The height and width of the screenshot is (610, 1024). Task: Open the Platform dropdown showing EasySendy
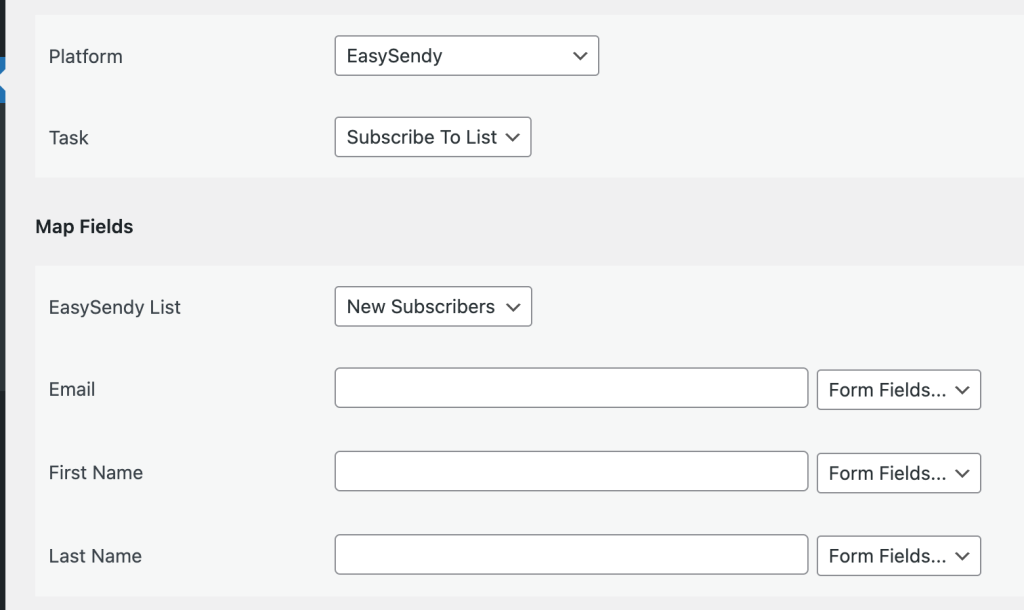click(466, 56)
